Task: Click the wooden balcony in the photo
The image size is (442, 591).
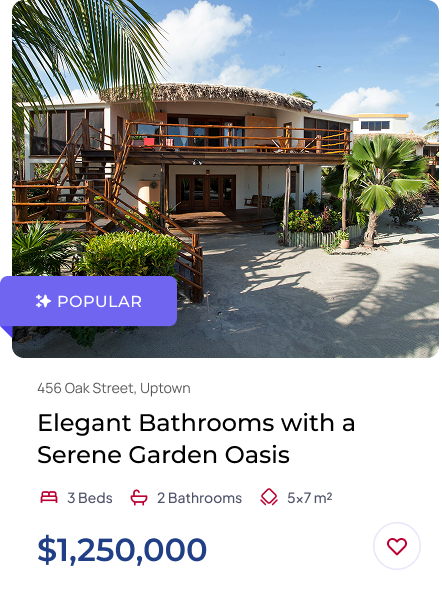Action: point(237,139)
